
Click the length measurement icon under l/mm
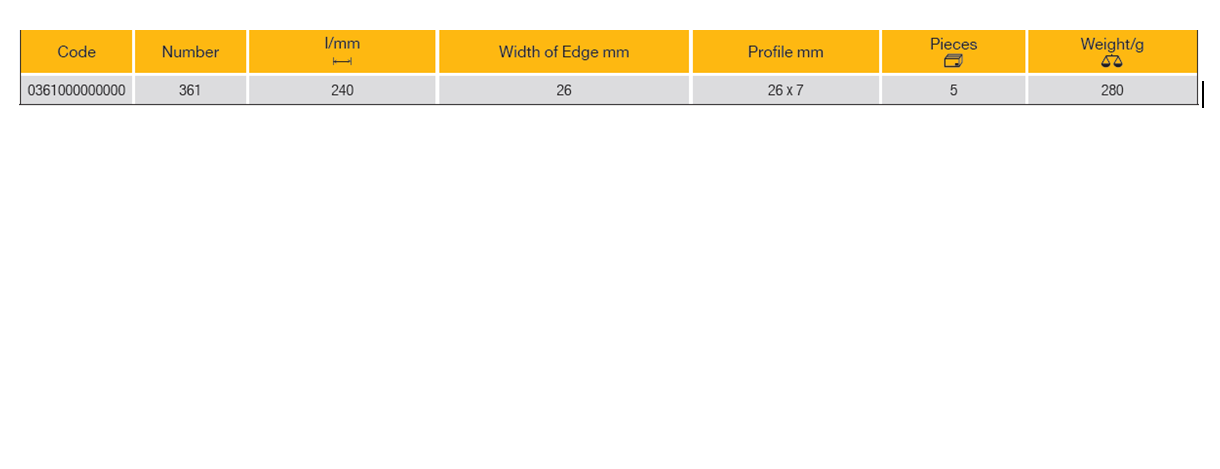(342, 62)
